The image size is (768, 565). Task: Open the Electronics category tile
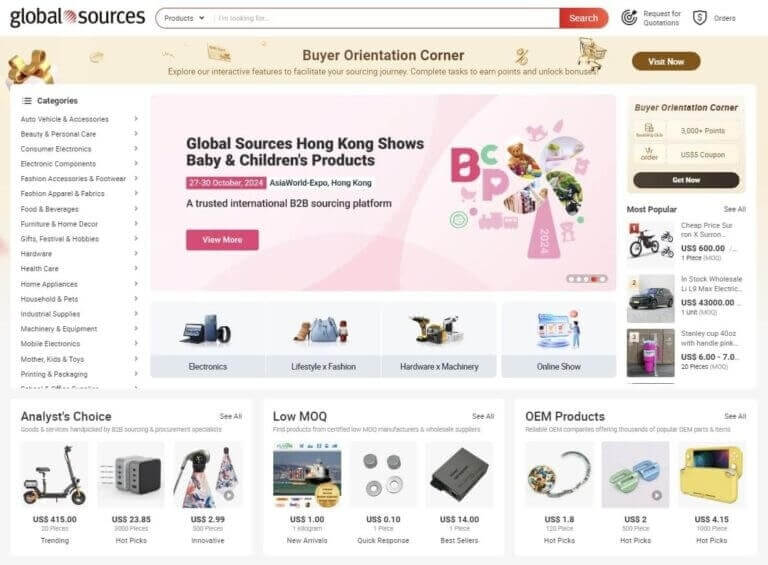point(208,340)
